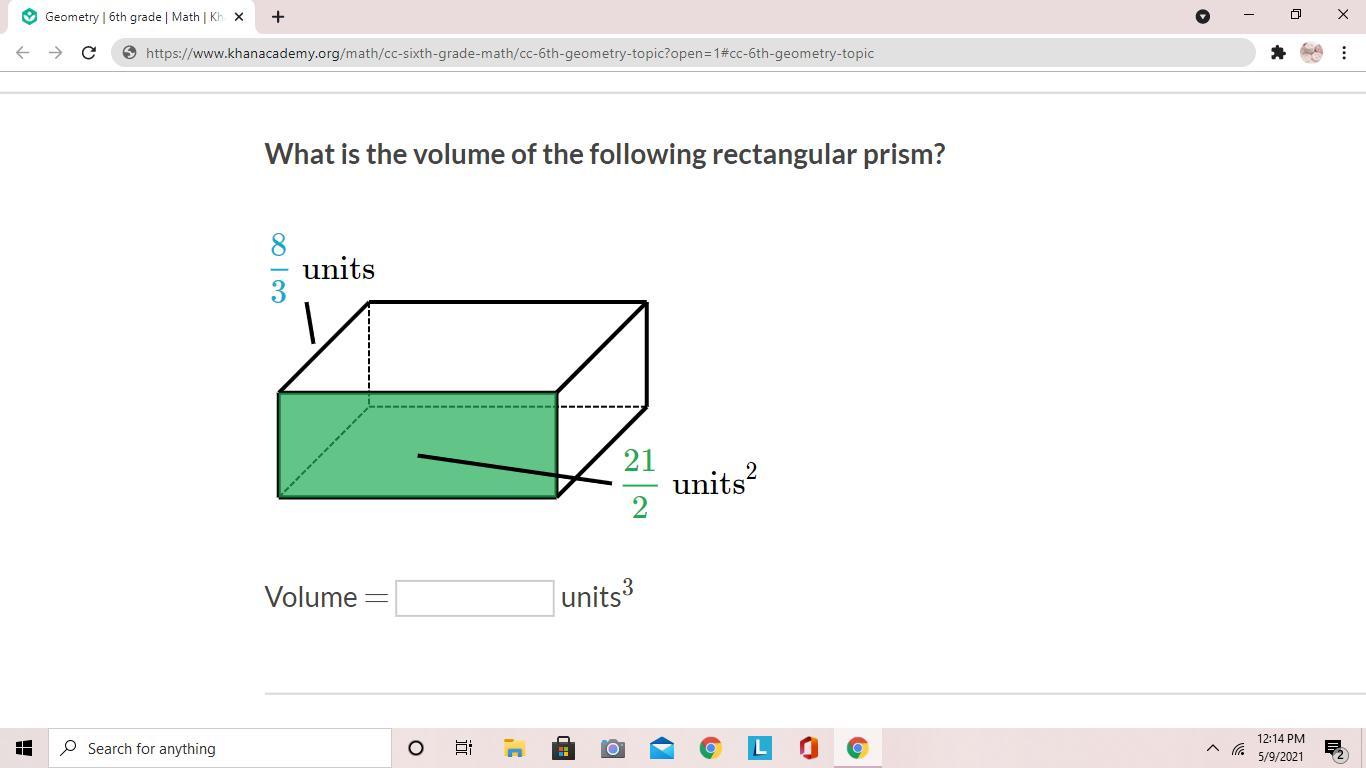The width and height of the screenshot is (1366, 768).
Task: Select the Geometry 6th grade browser tab
Action: 132,17
